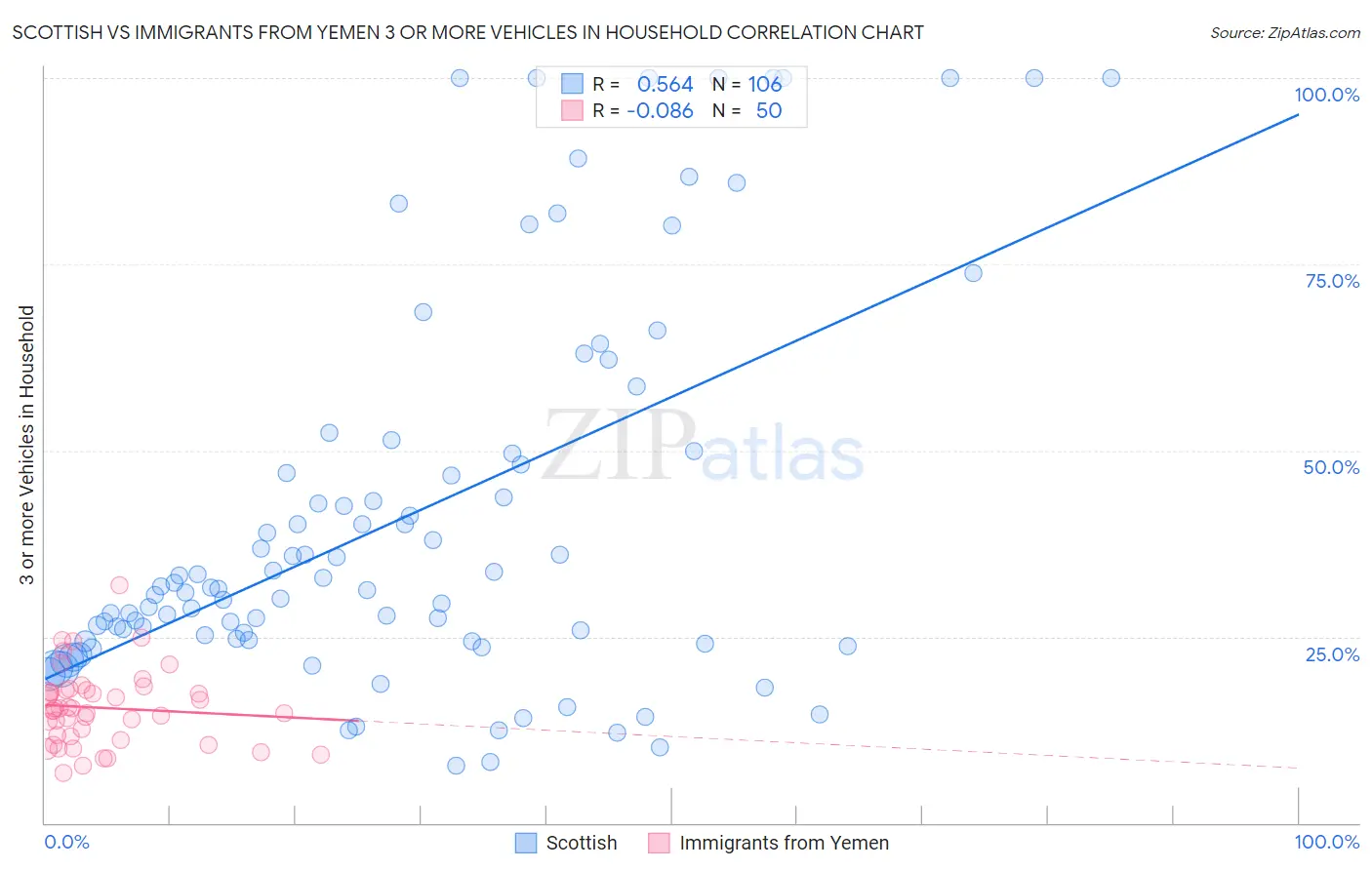Select the Scottish legend label
1372x870 pixels.
(x=582, y=843)
